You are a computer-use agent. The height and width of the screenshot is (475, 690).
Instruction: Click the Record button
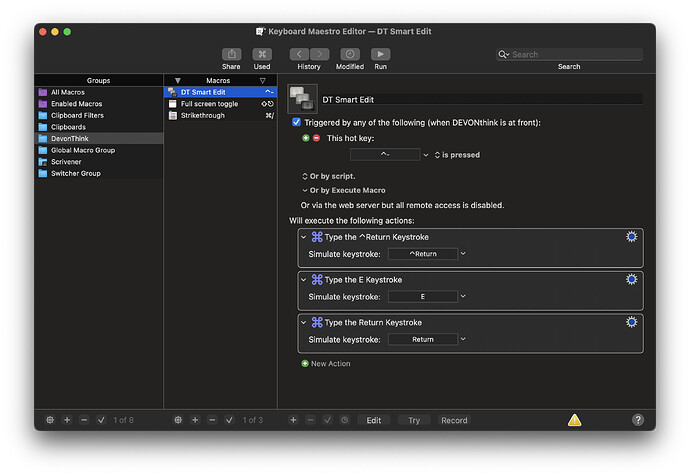pyautogui.click(x=454, y=420)
